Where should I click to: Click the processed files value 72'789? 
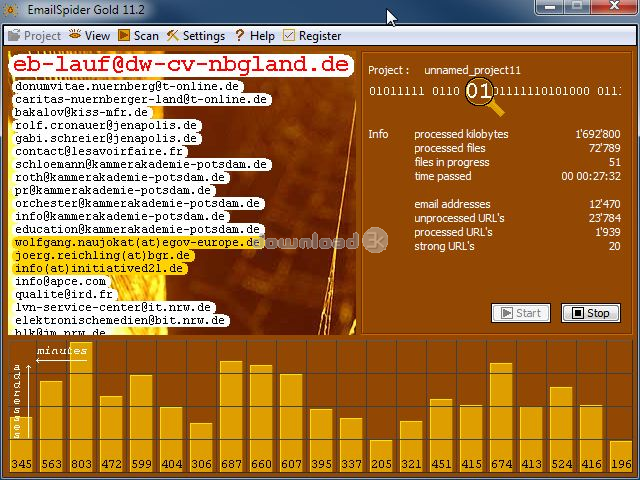(604, 148)
